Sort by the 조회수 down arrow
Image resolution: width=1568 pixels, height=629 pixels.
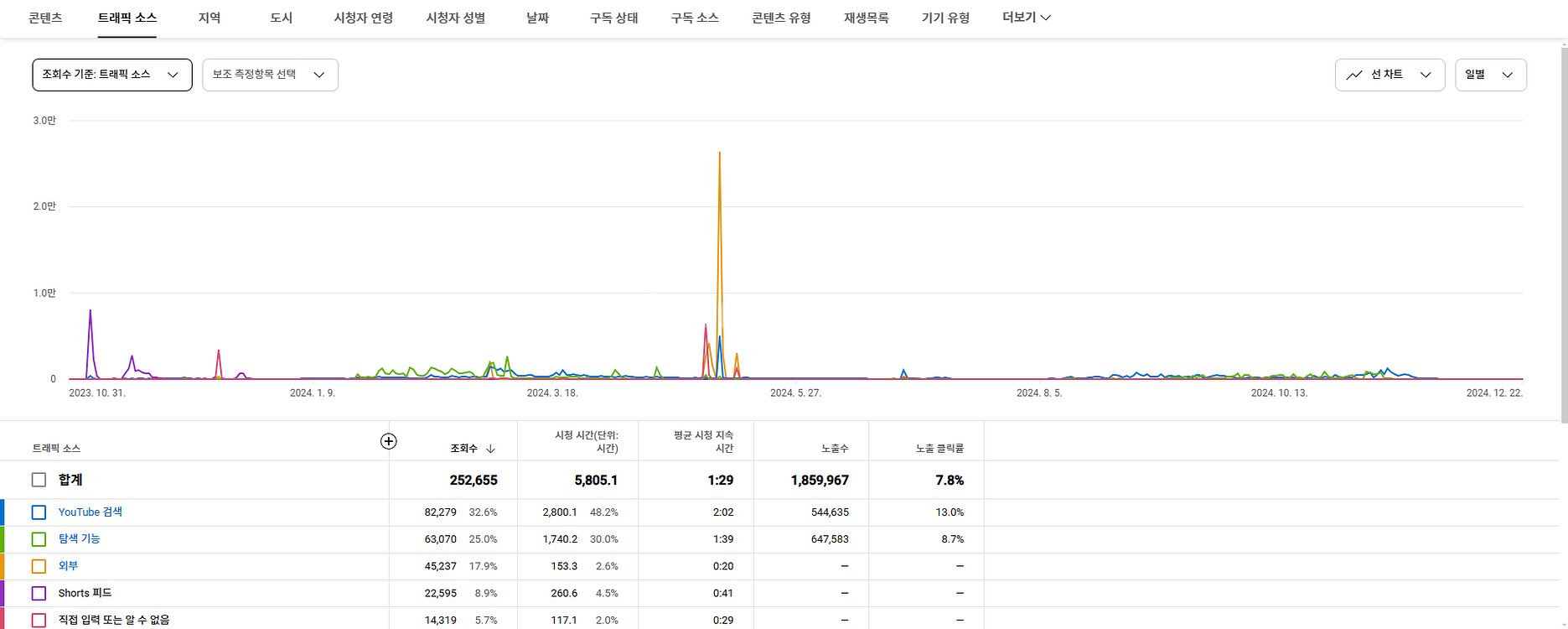pyautogui.click(x=490, y=449)
